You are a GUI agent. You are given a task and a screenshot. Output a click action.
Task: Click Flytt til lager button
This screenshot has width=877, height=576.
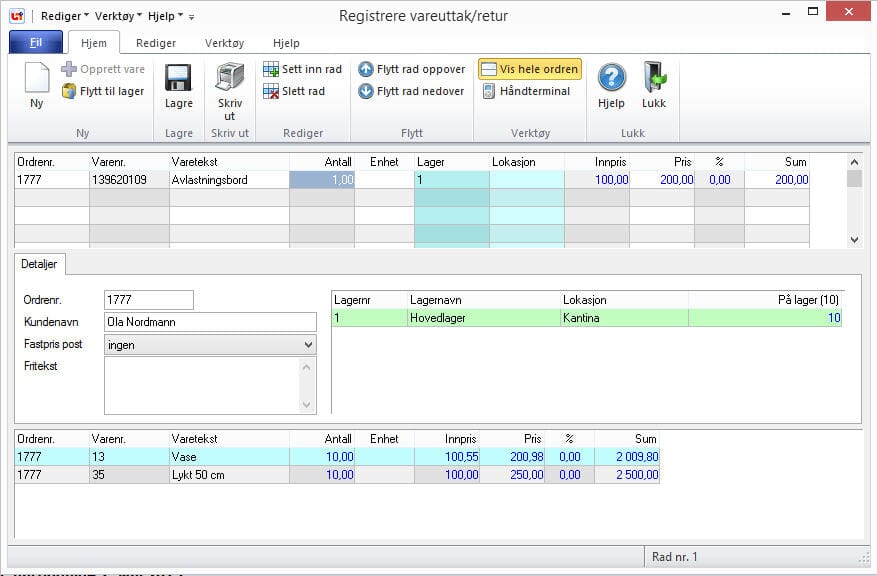(103, 91)
